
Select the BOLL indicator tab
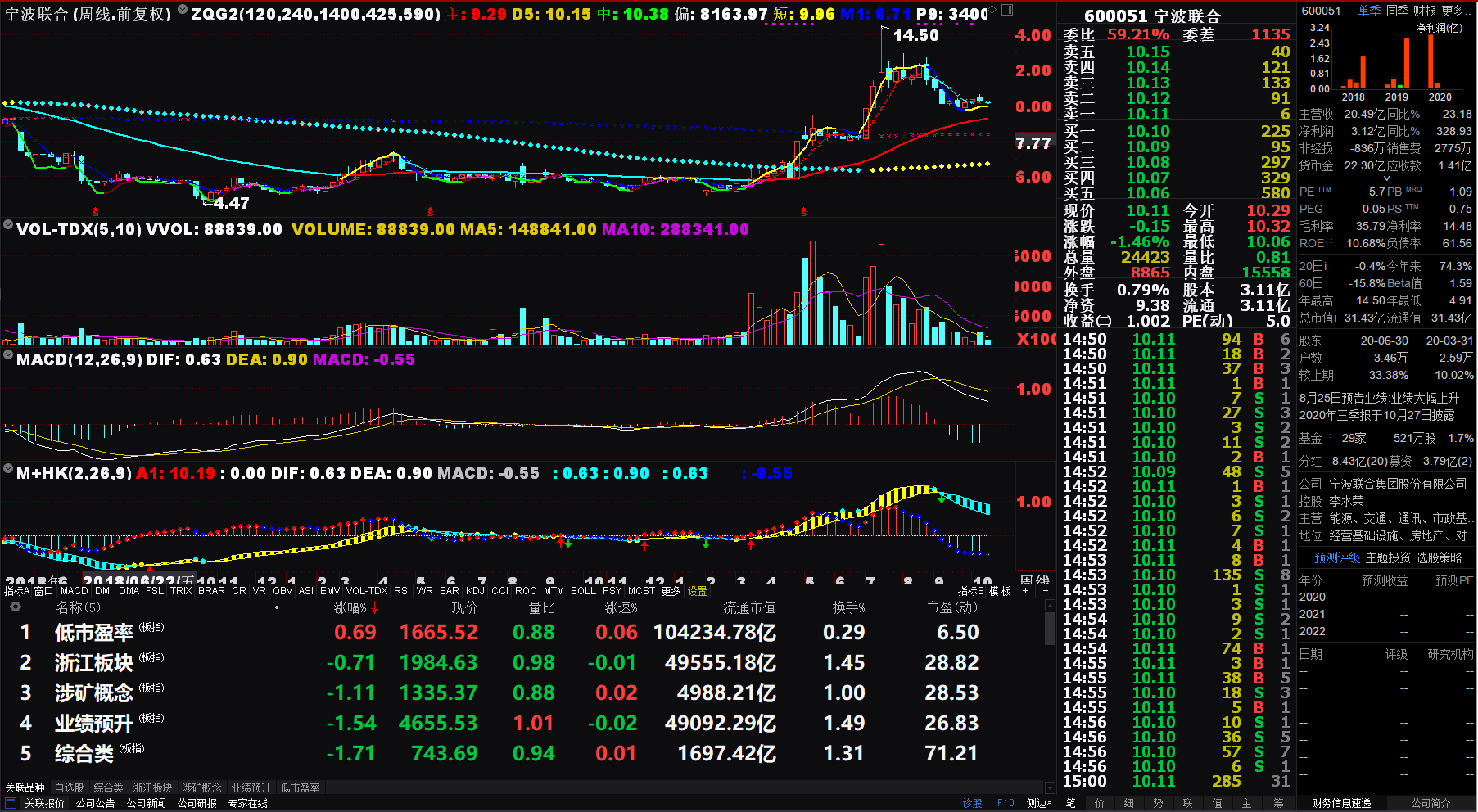(x=583, y=590)
